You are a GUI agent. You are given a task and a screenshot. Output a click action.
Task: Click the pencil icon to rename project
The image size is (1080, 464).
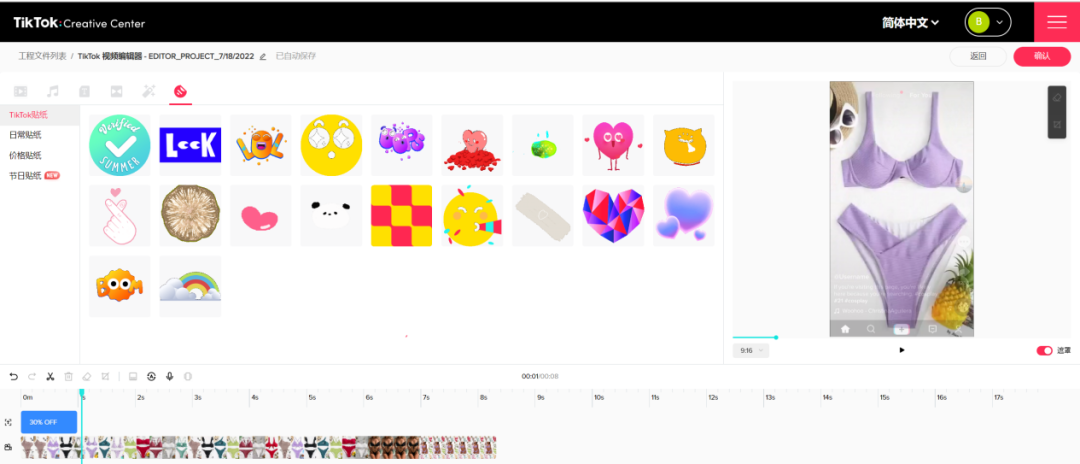(x=263, y=57)
